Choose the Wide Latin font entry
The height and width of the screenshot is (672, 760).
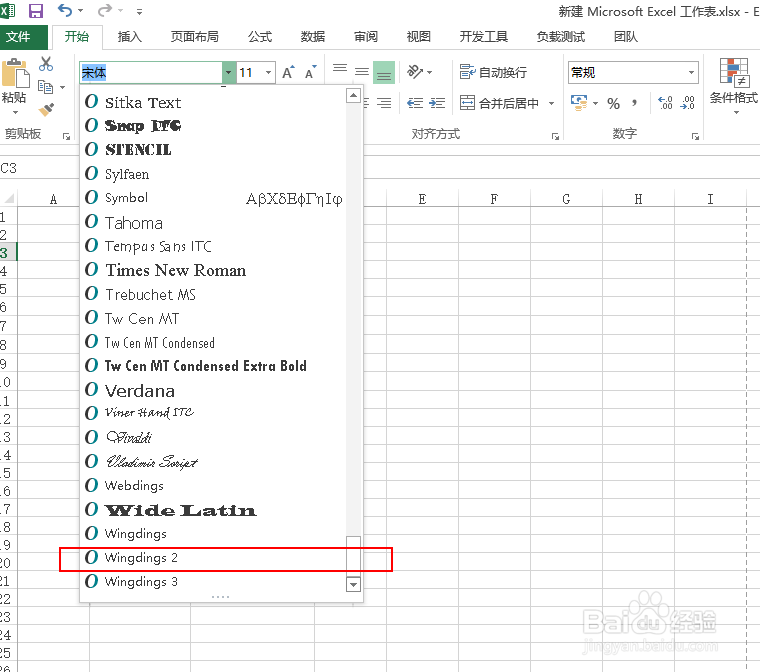tap(214, 510)
